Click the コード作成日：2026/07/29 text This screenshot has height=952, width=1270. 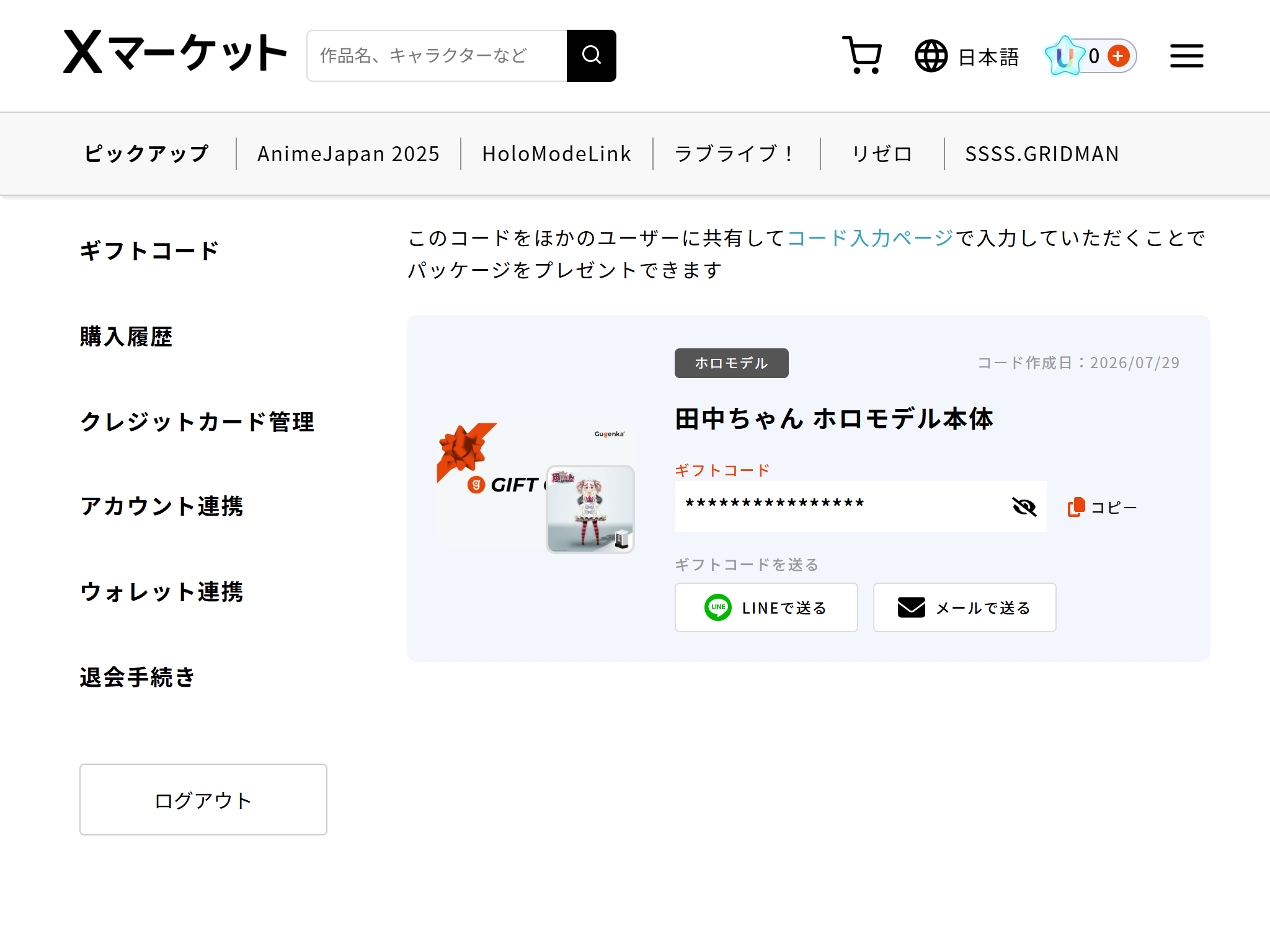click(x=1078, y=363)
